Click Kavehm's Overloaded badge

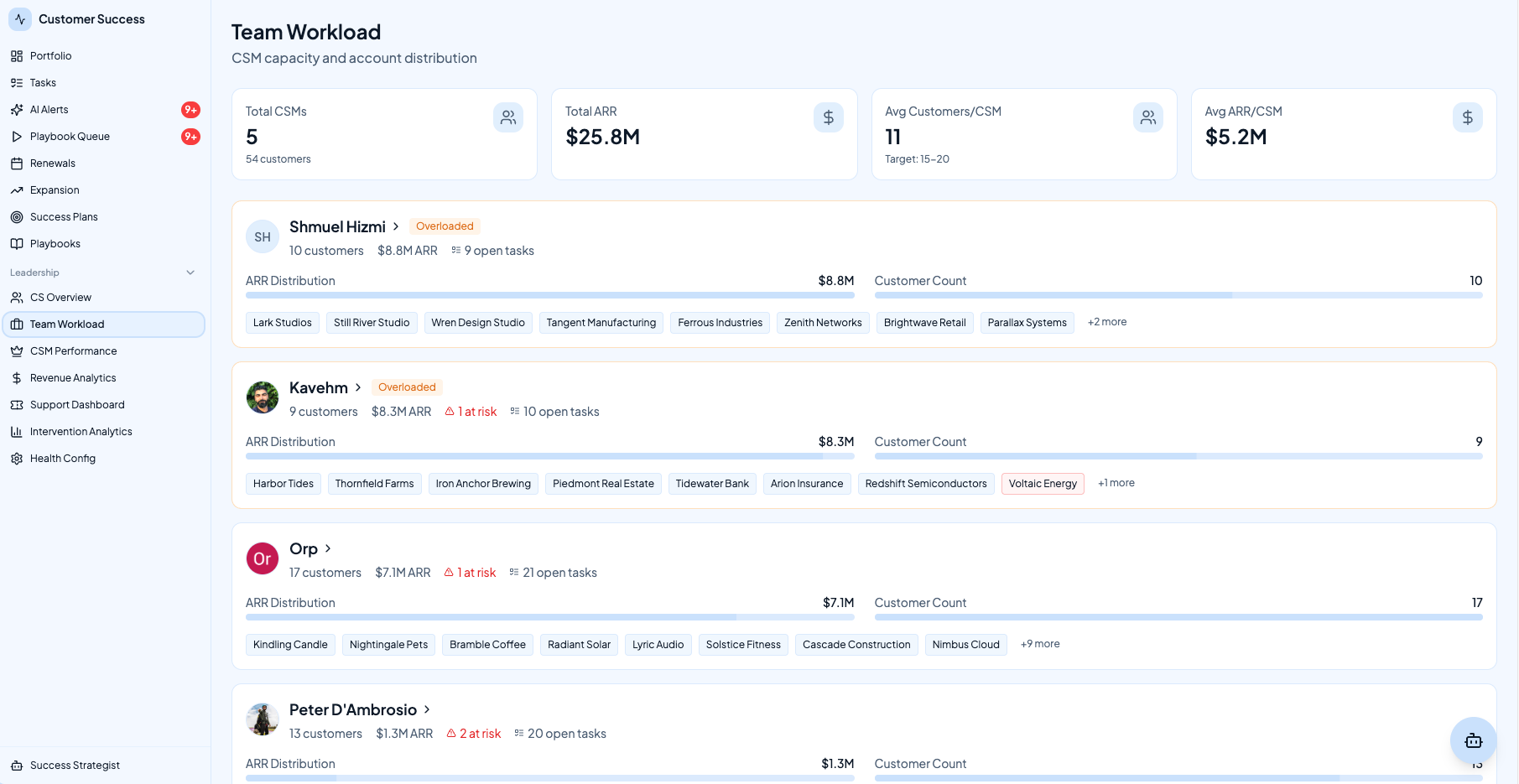point(407,387)
